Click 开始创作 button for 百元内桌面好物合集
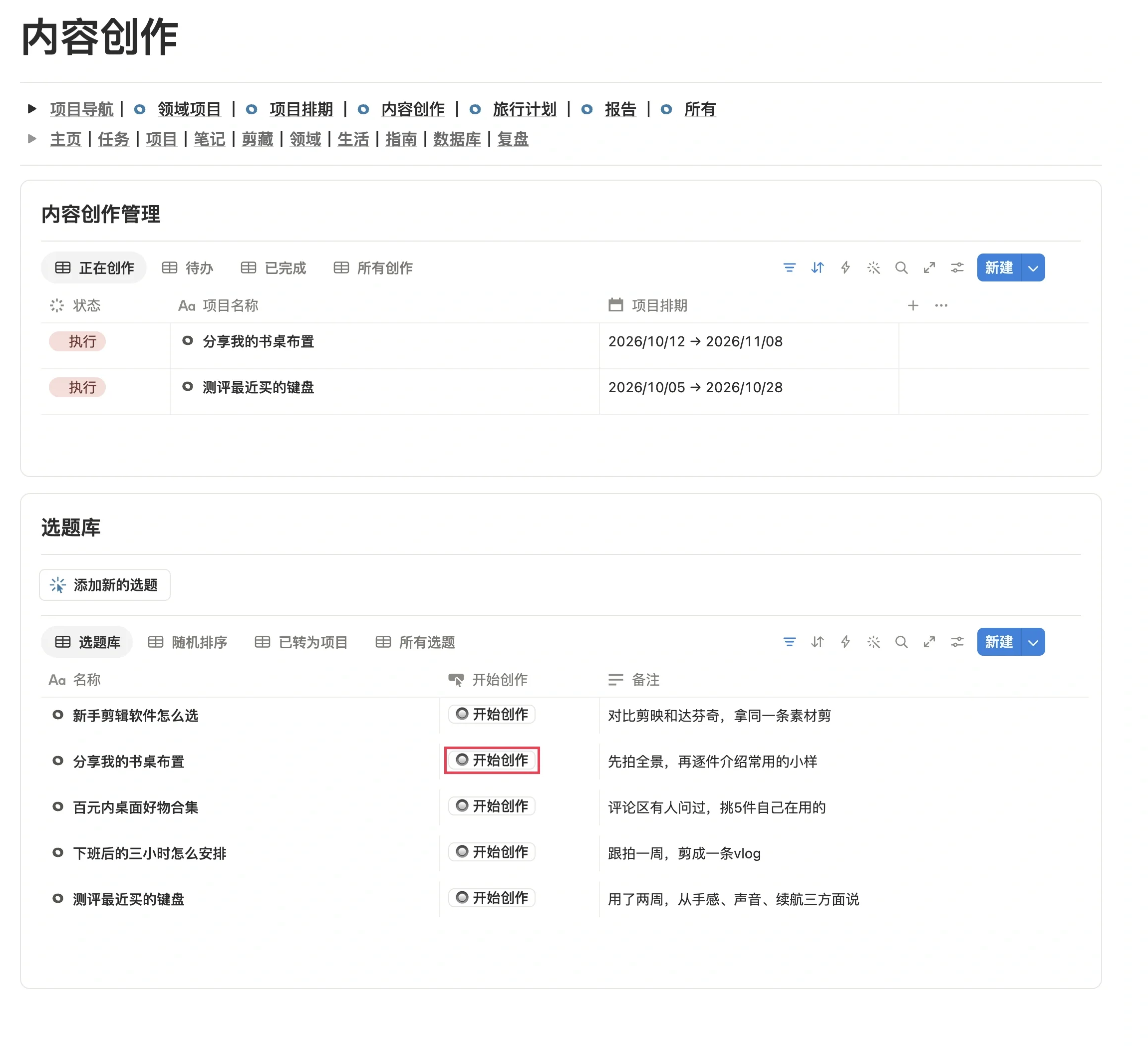The image size is (1148, 1048). tap(492, 805)
